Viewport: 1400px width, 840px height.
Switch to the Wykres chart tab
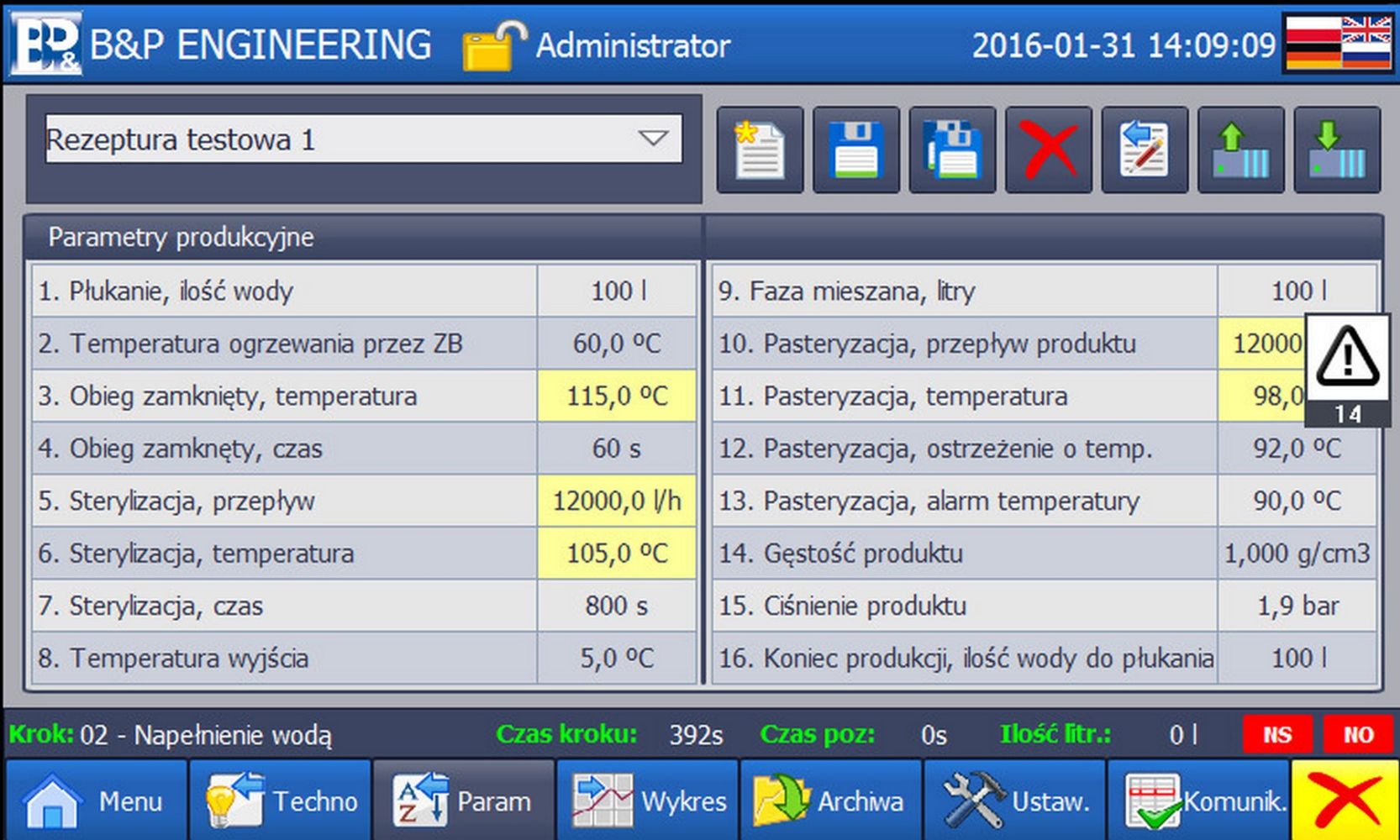tap(648, 801)
